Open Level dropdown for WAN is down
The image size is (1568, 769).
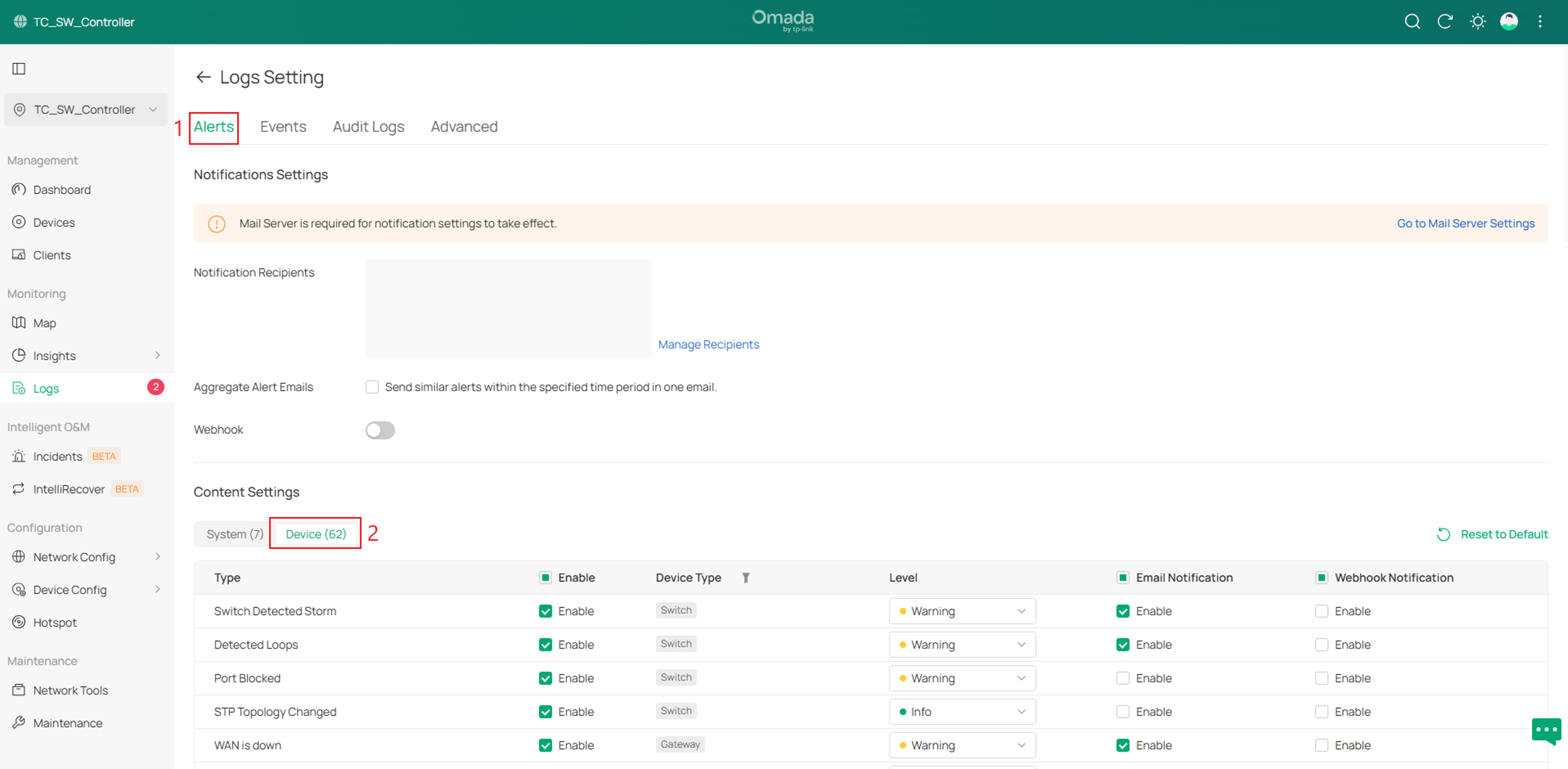[962, 745]
